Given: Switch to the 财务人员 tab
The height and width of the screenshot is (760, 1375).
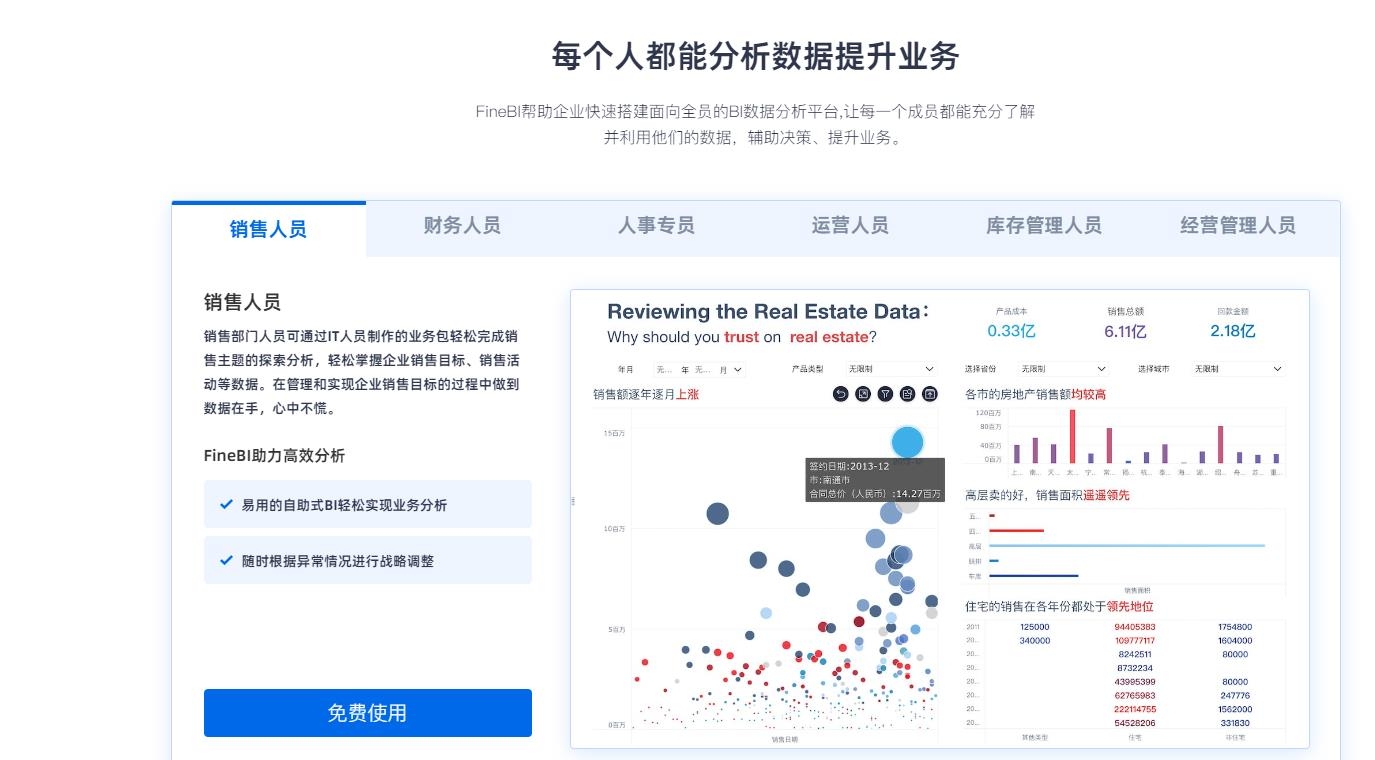Looking at the screenshot, I should coord(462,226).
